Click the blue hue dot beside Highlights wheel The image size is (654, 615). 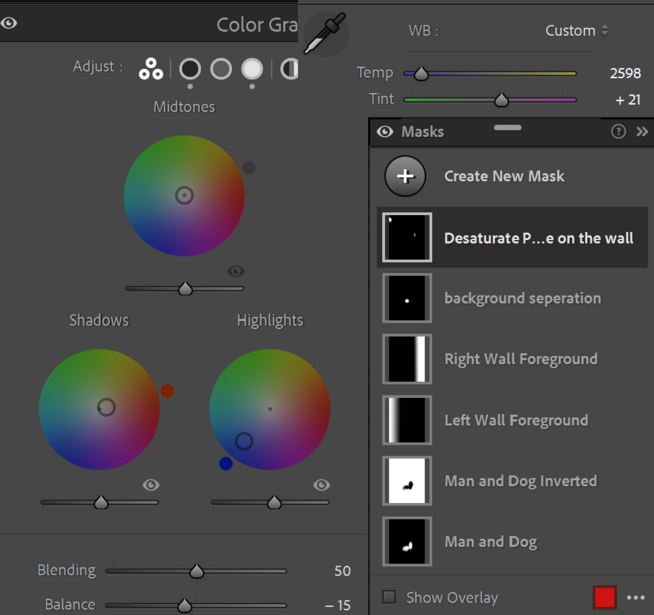[x=226, y=464]
